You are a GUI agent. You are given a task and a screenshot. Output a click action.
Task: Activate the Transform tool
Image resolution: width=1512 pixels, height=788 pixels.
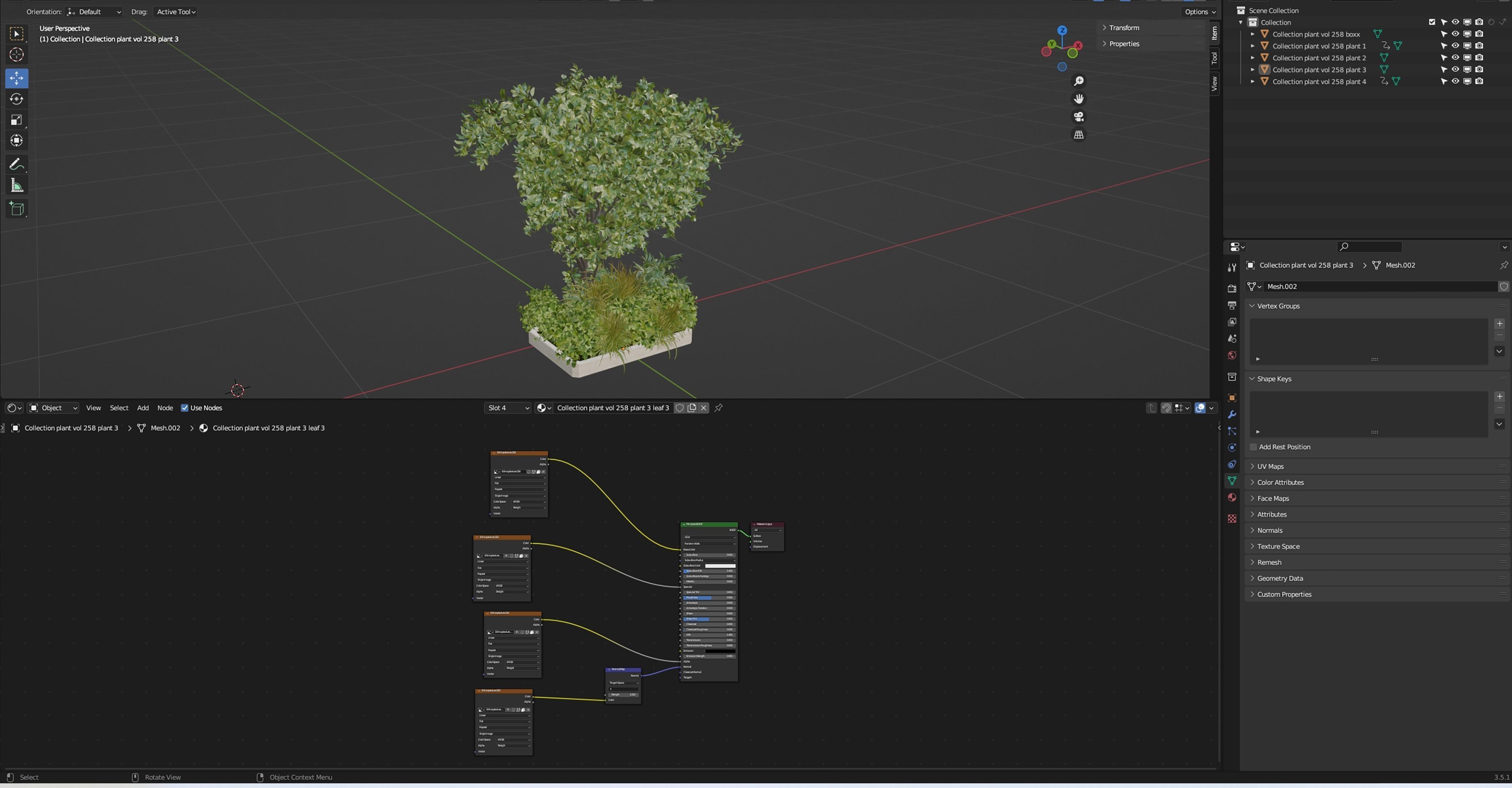pyautogui.click(x=16, y=140)
